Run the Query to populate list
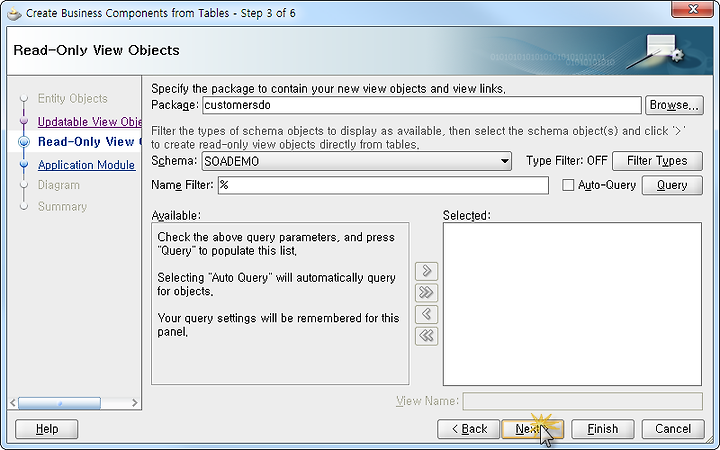Image resolution: width=720 pixels, height=450 pixels. pyautogui.click(x=672, y=185)
